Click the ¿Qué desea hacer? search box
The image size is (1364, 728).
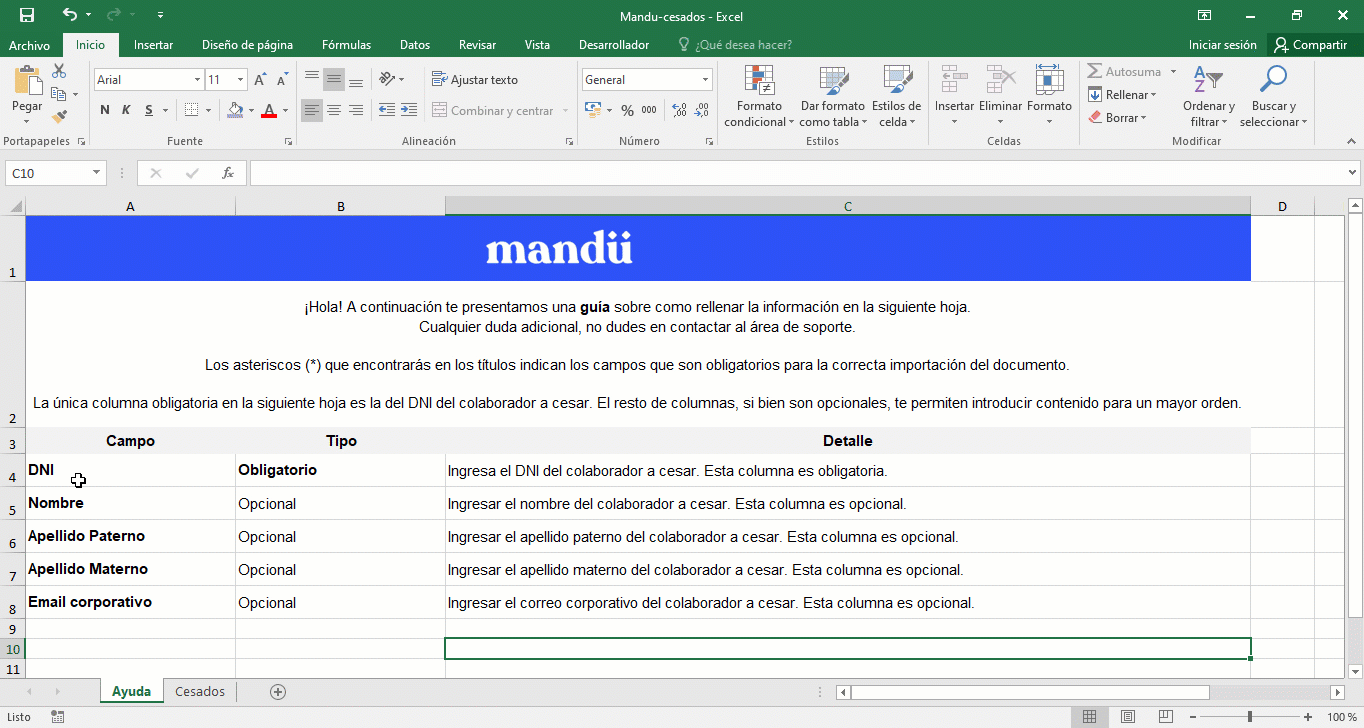(x=735, y=45)
